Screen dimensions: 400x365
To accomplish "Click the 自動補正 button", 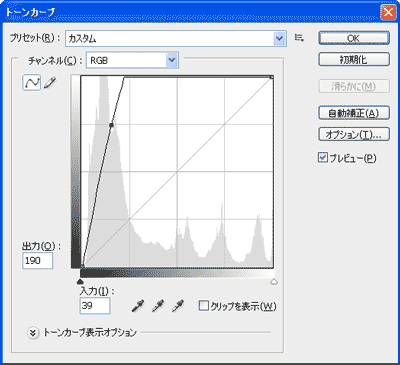I will click(354, 113).
